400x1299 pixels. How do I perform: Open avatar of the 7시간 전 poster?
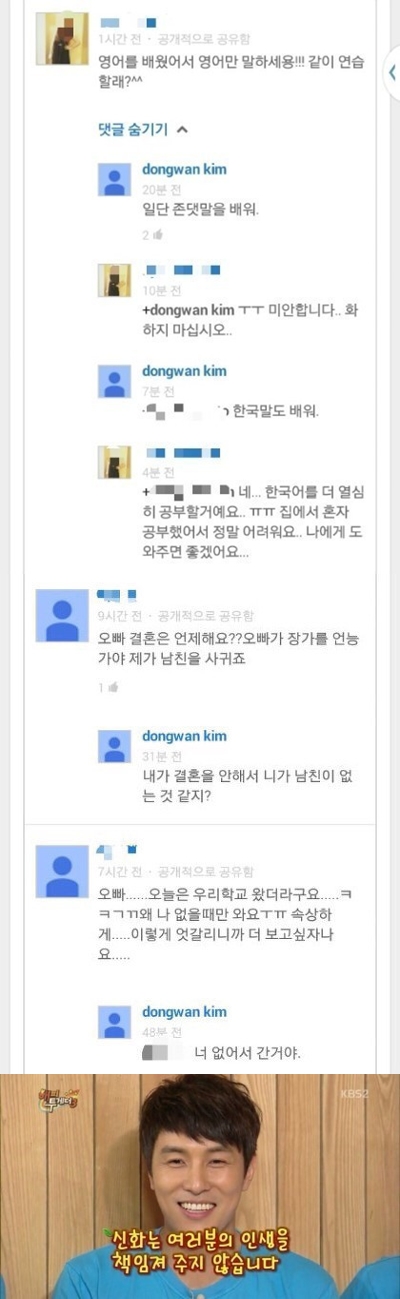pos(61,871)
